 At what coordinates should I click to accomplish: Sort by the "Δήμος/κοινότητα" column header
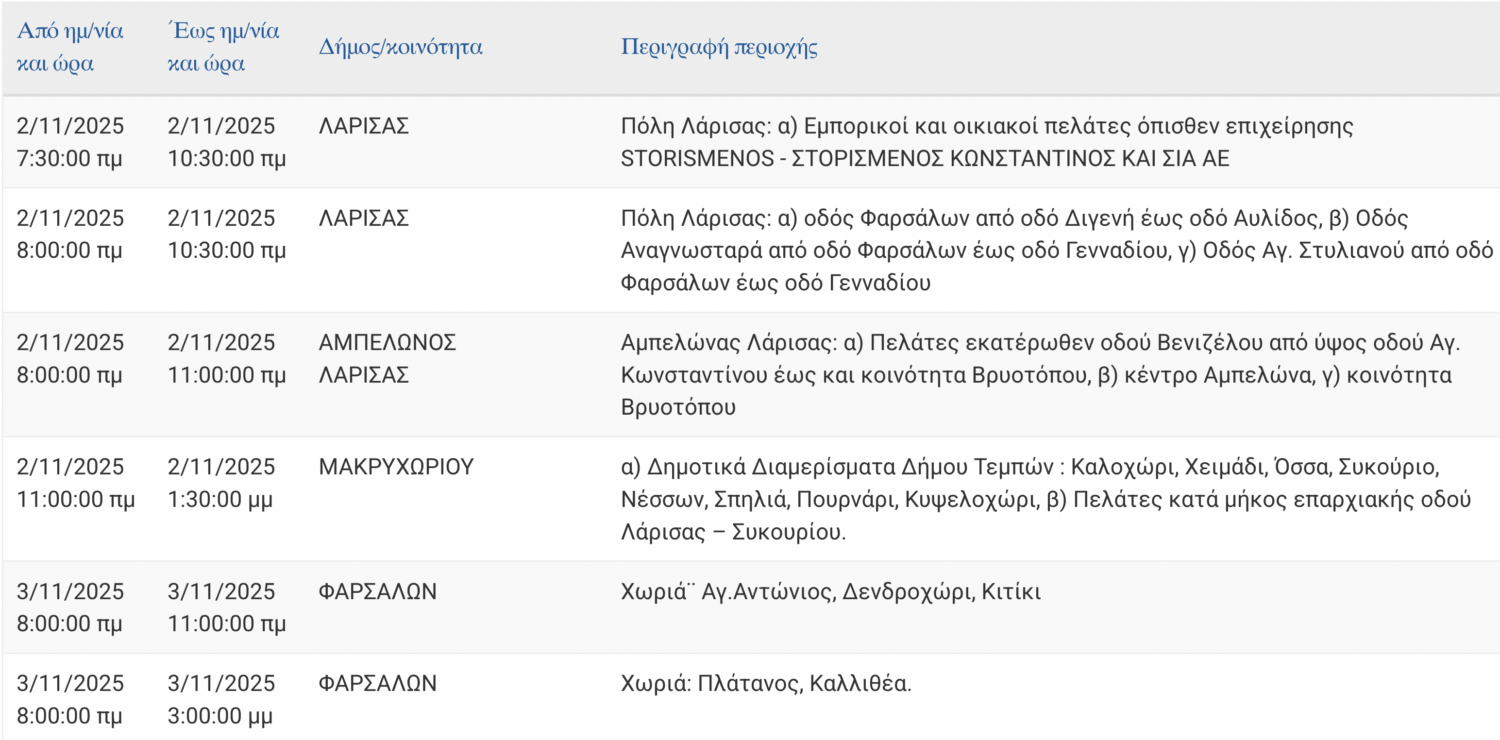click(400, 47)
